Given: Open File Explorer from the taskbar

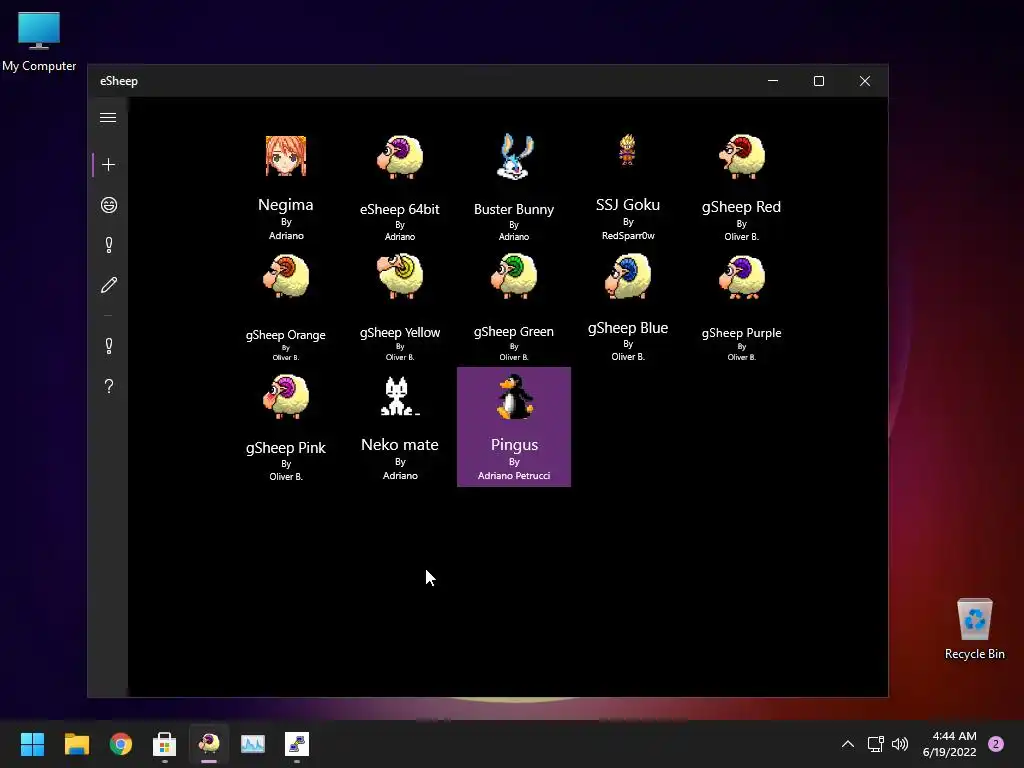Looking at the screenshot, I should click(x=76, y=744).
